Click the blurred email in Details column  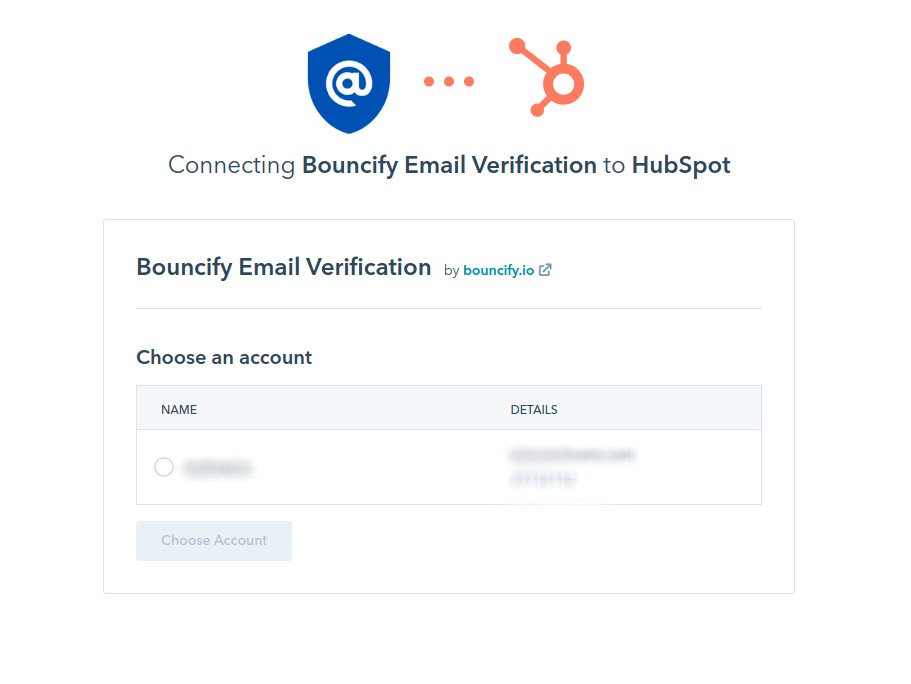pyautogui.click(x=572, y=454)
